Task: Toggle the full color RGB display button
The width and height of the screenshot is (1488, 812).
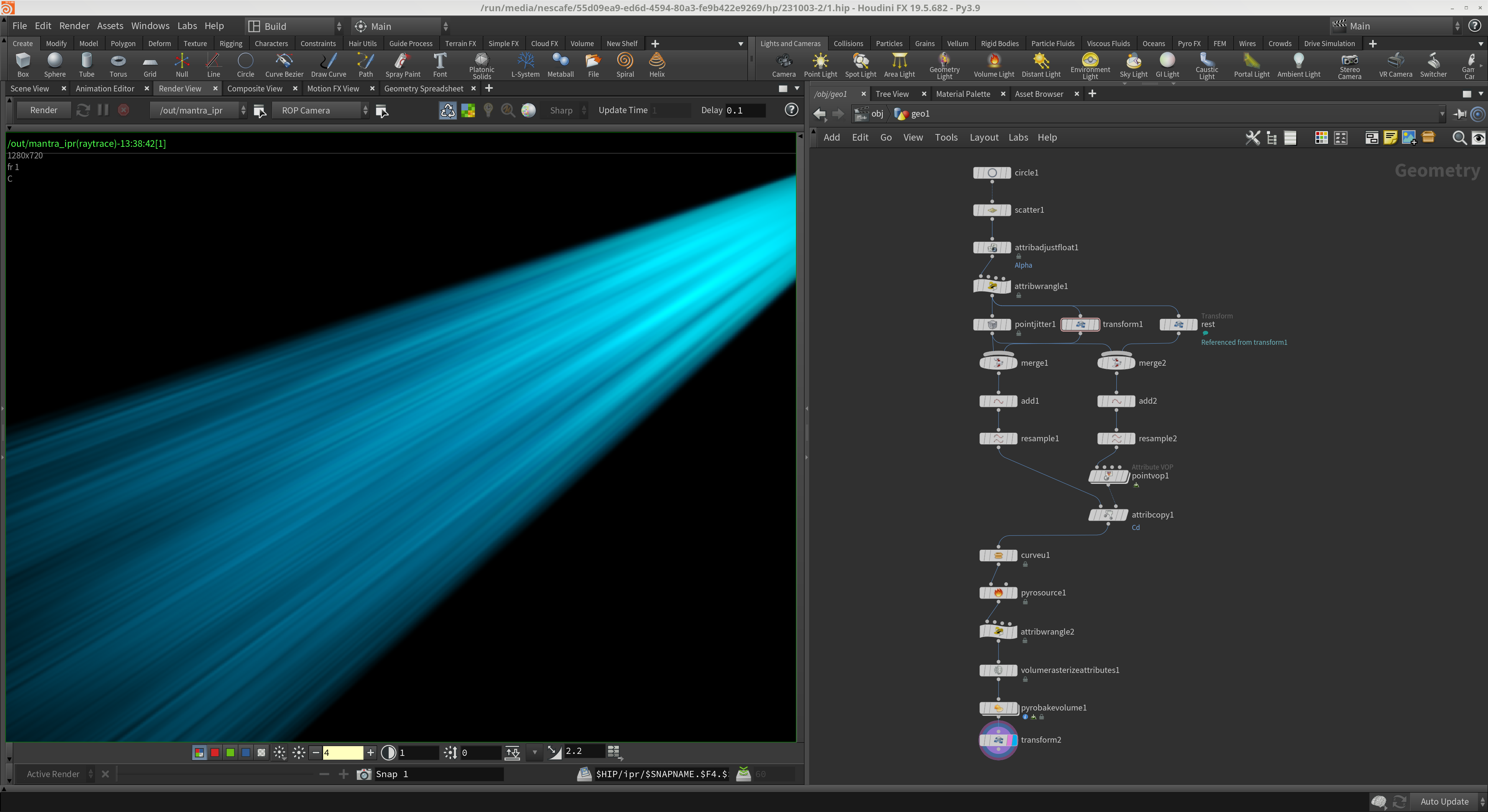Action: [199, 752]
